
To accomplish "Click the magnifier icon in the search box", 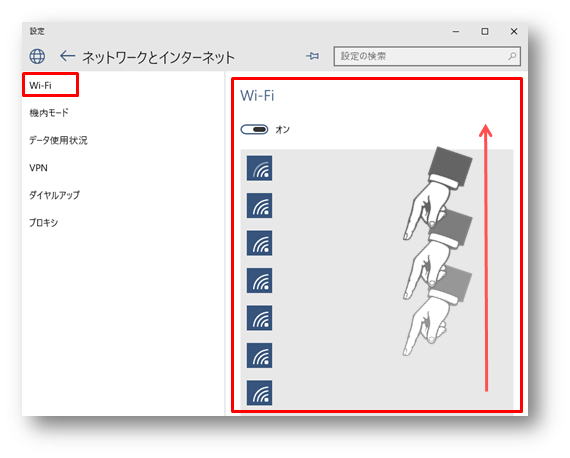I will pos(512,56).
